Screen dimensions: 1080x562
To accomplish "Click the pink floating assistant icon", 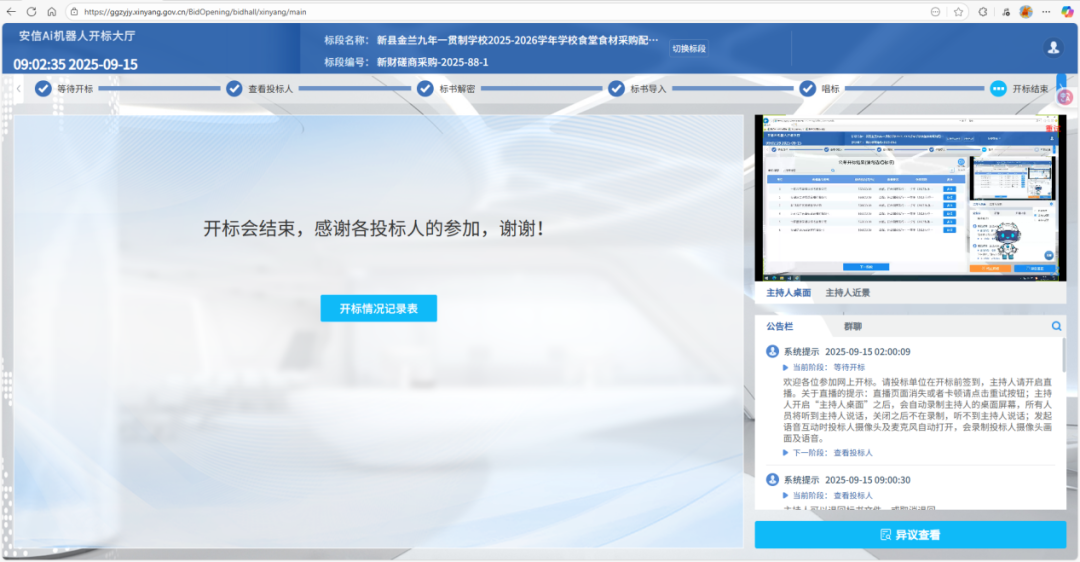I will [x=1066, y=97].
